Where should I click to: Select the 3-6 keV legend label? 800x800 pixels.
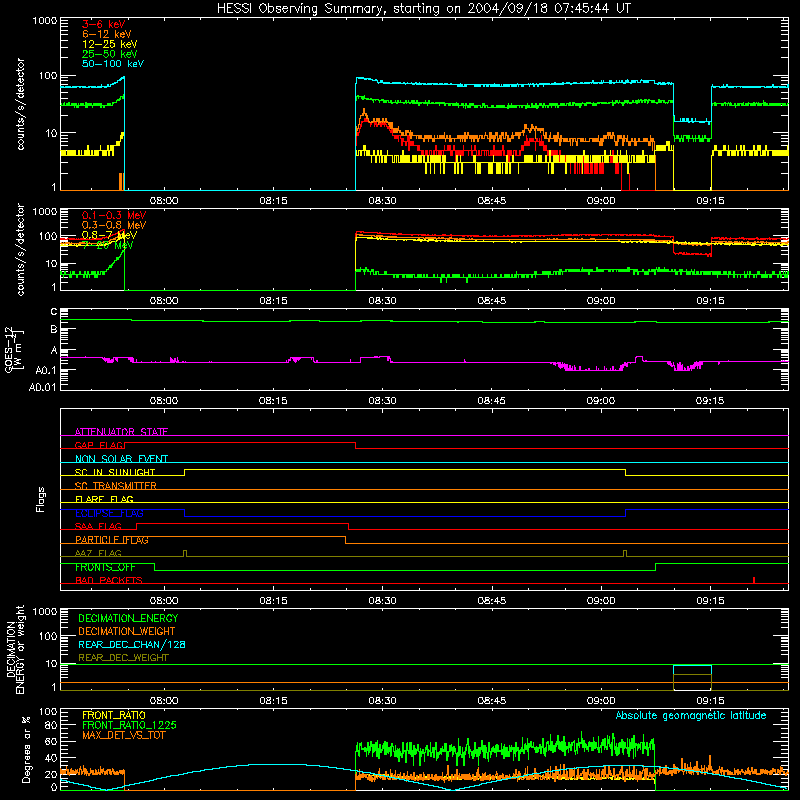[x=104, y=24]
